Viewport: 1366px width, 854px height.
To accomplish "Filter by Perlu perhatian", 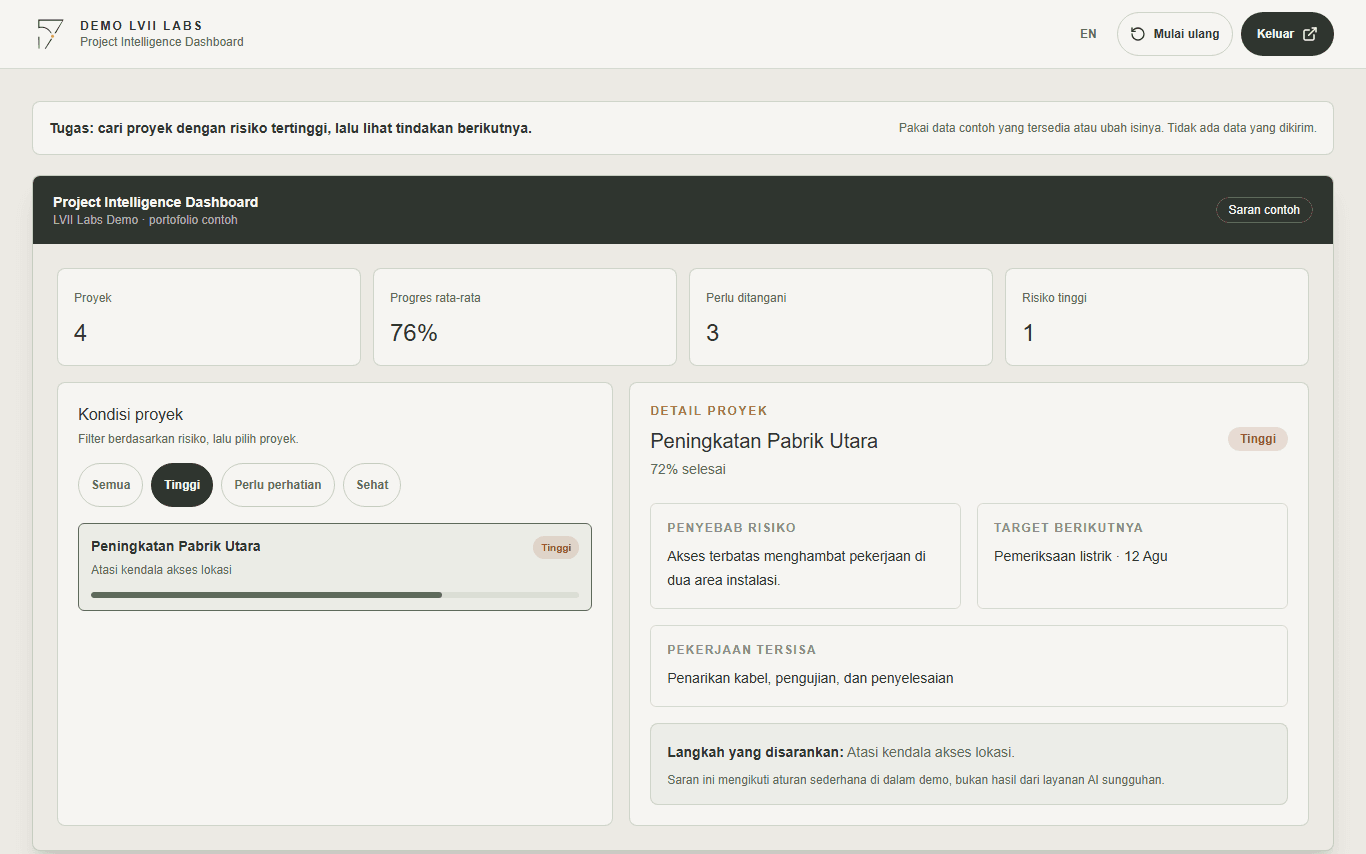I will (x=278, y=485).
